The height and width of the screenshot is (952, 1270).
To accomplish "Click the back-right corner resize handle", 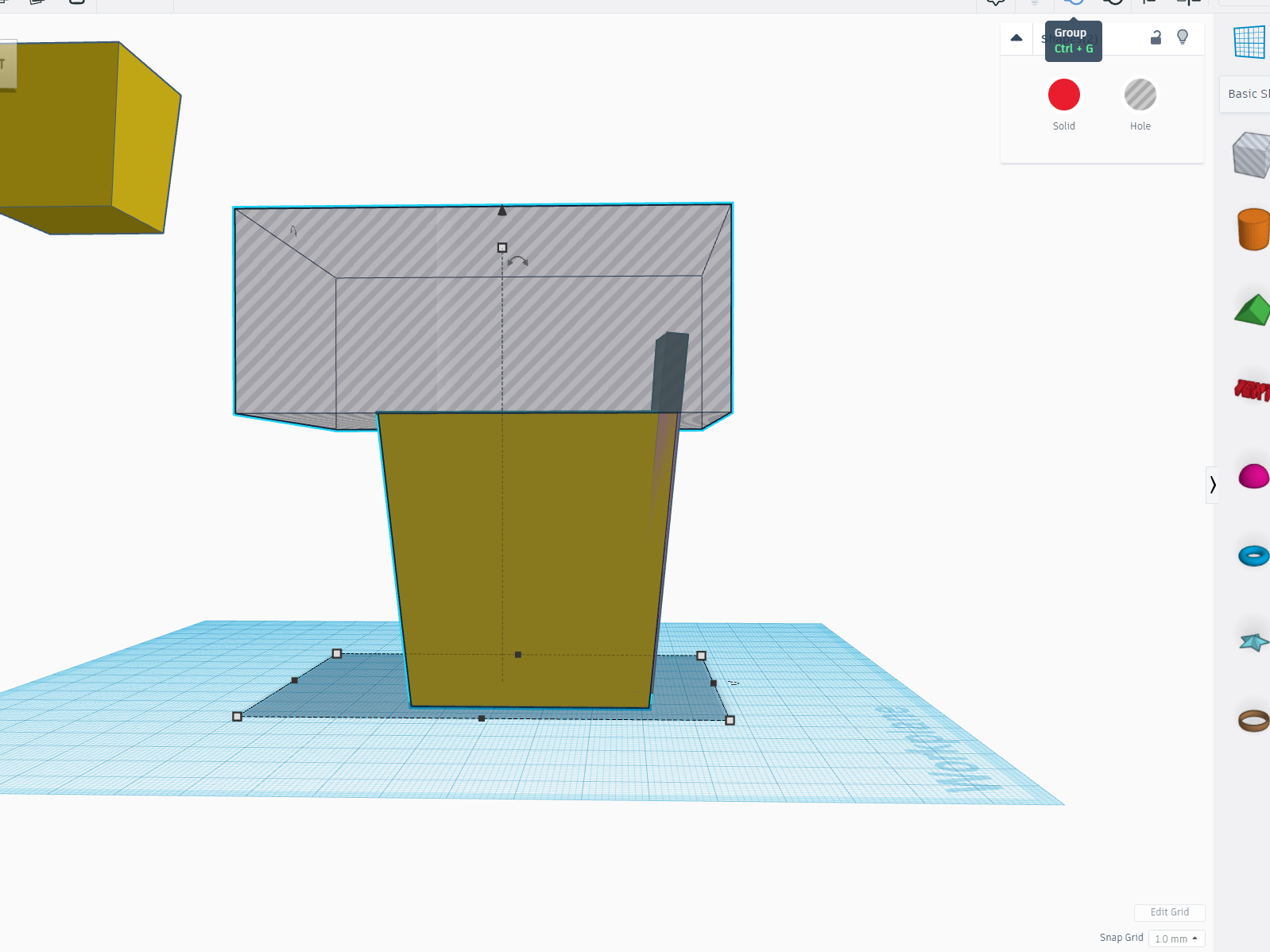I will [701, 656].
